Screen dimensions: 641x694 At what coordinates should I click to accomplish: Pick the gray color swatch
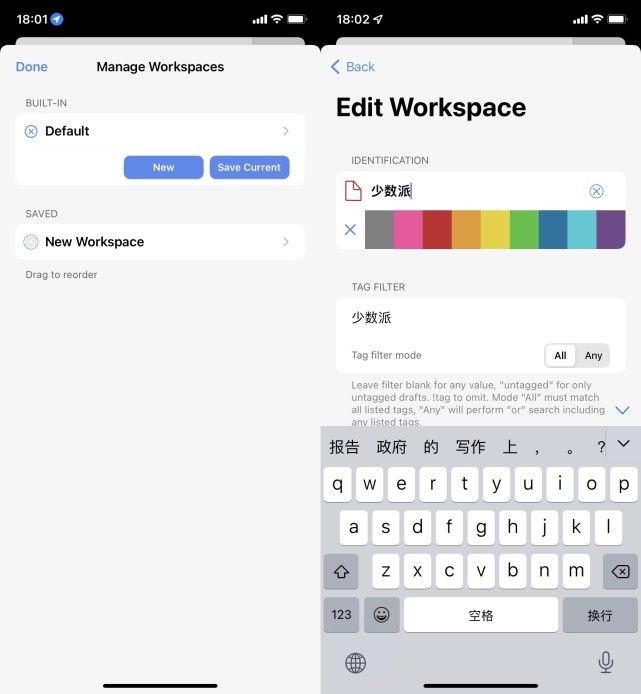tap(379, 229)
